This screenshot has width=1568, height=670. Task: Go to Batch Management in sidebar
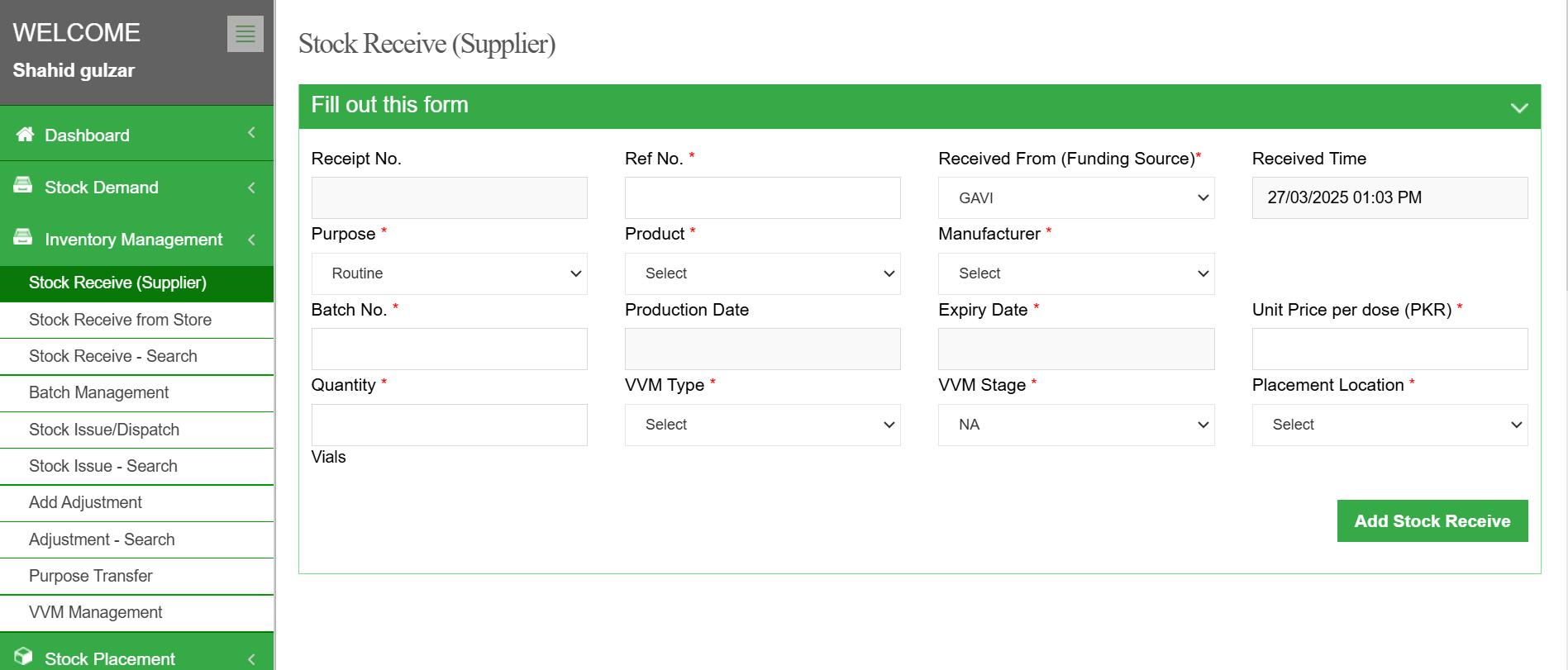coord(98,392)
